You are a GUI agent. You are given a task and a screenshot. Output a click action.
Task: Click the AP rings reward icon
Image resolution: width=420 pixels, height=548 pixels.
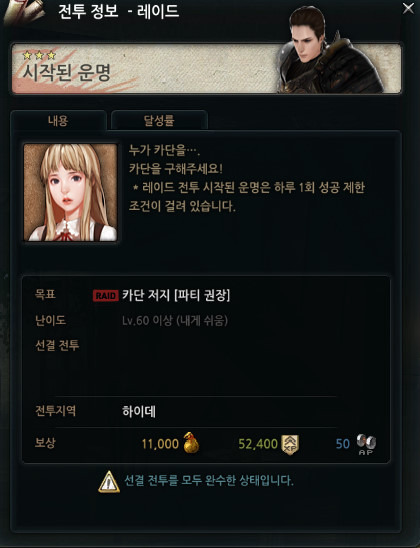366,444
